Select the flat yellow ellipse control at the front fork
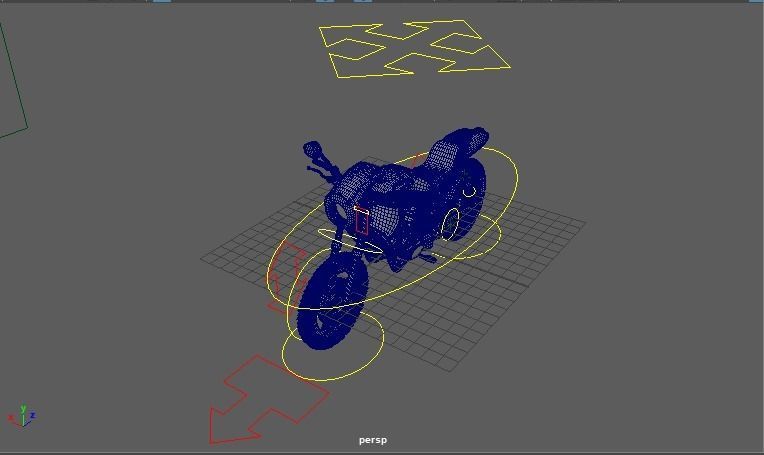This screenshot has height=455, width=764. tap(350, 241)
